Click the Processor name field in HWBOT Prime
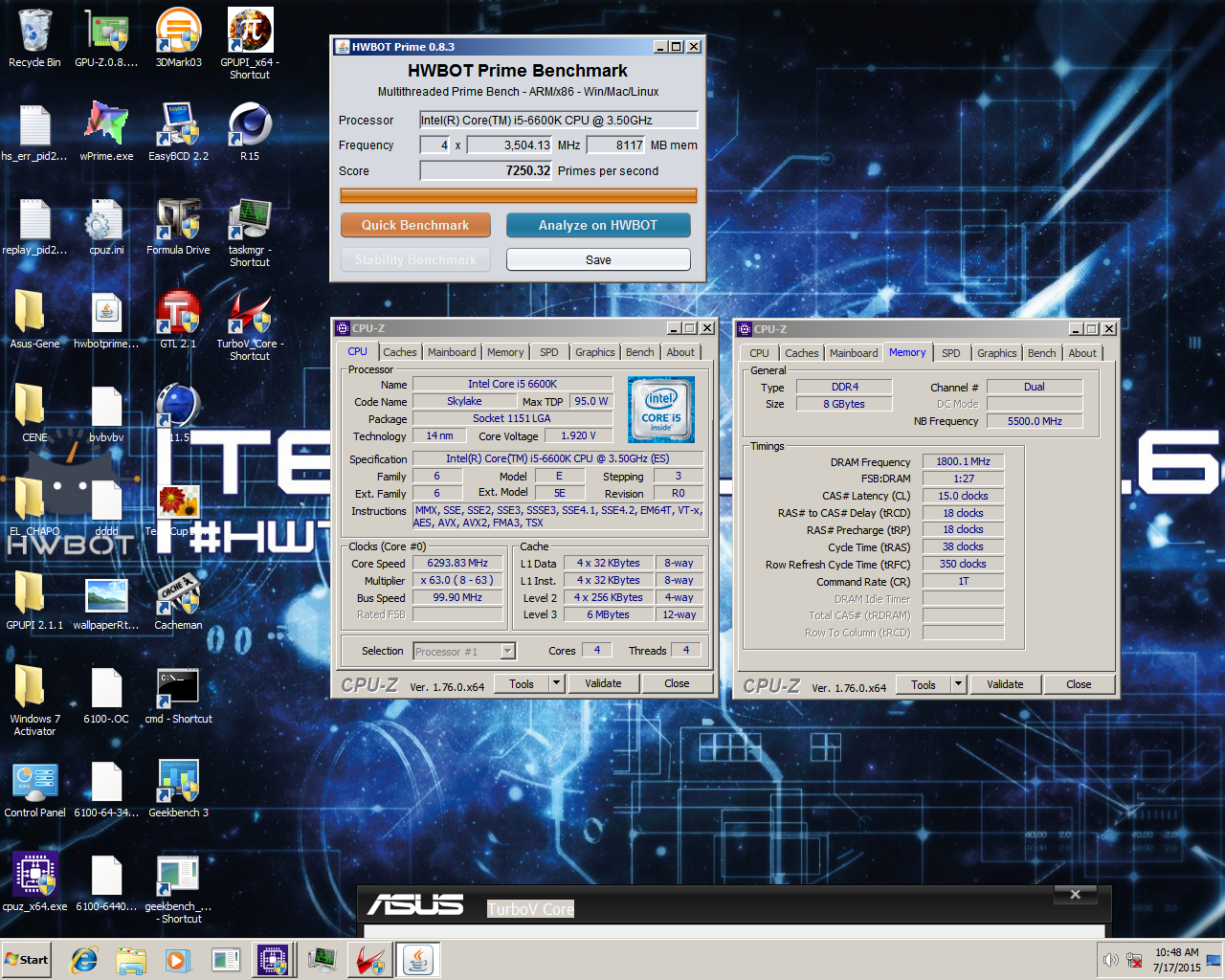The height and width of the screenshot is (980, 1225). pyautogui.click(x=559, y=121)
